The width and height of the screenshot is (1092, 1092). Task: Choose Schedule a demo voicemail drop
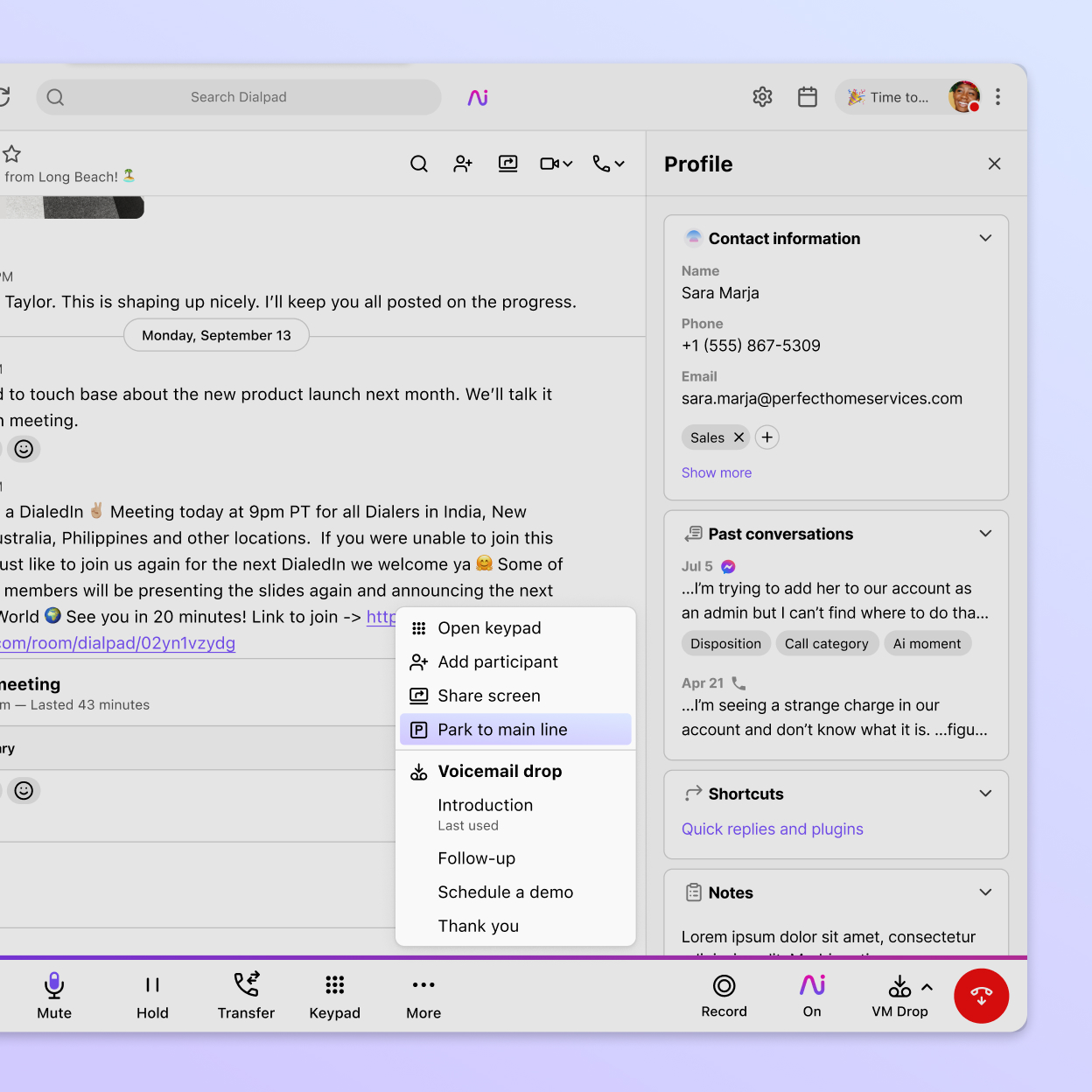(x=506, y=892)
